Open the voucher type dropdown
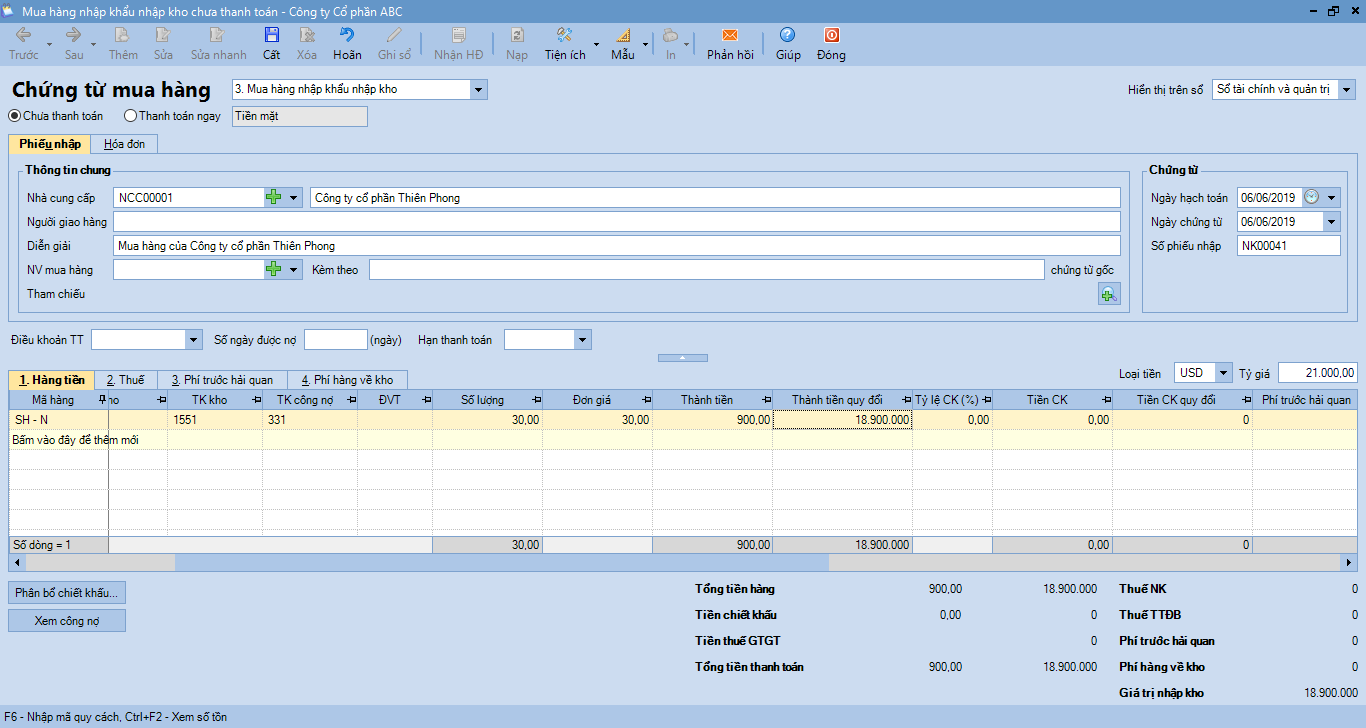This screenshot has height=728, width=1366. [x=479, y=90]
